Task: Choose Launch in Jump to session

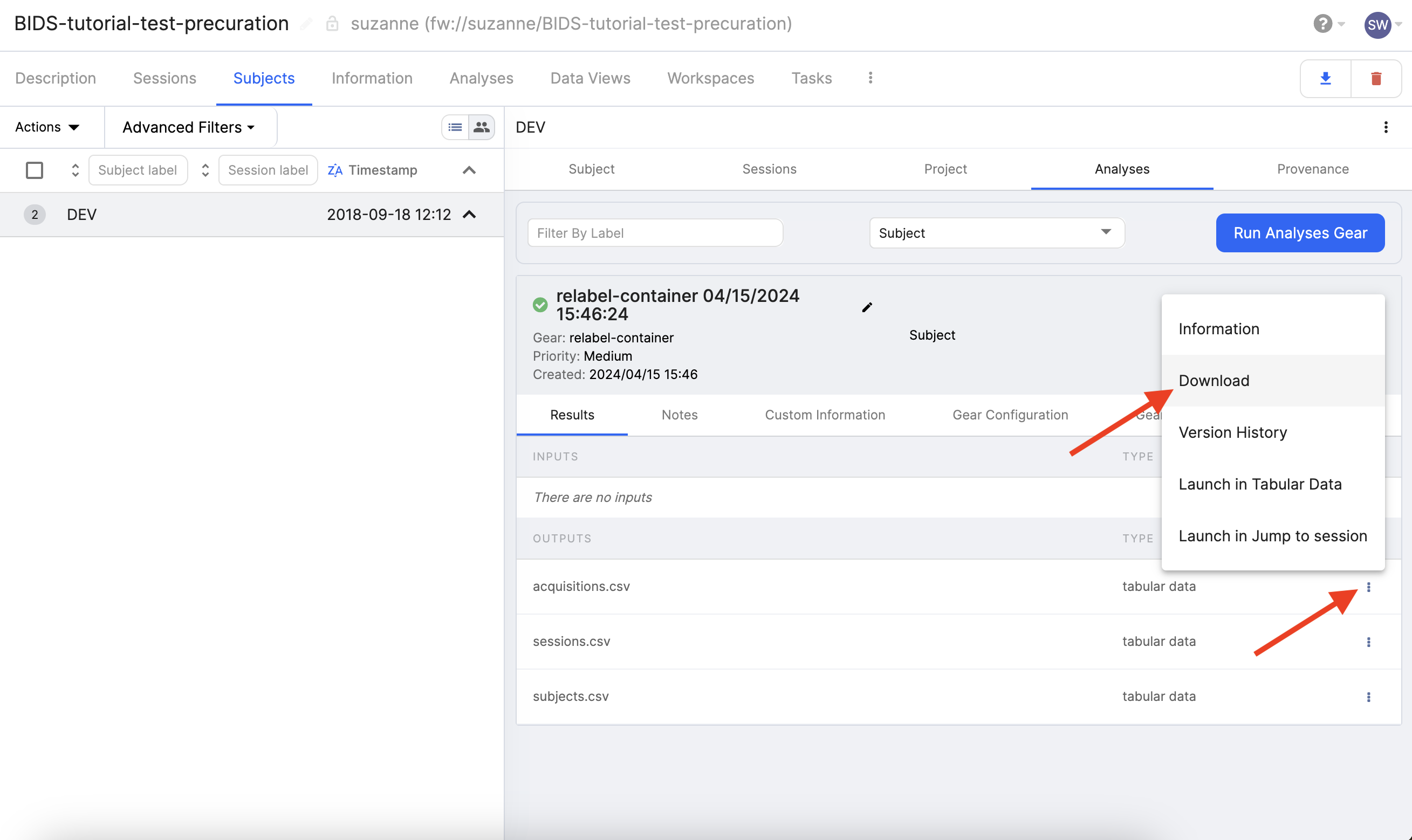Action: pos(1273,535)
